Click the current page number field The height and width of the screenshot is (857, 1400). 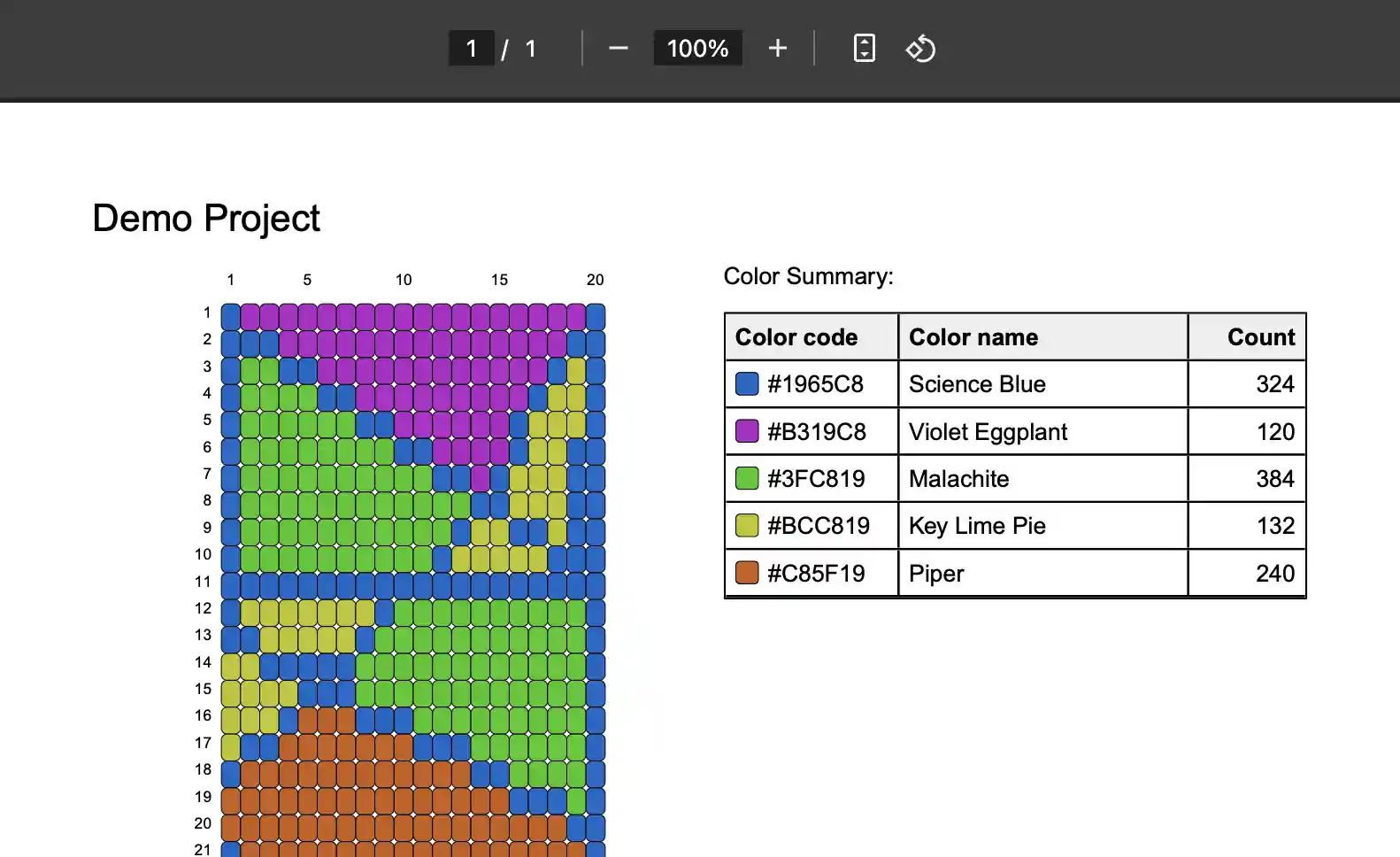471,48
